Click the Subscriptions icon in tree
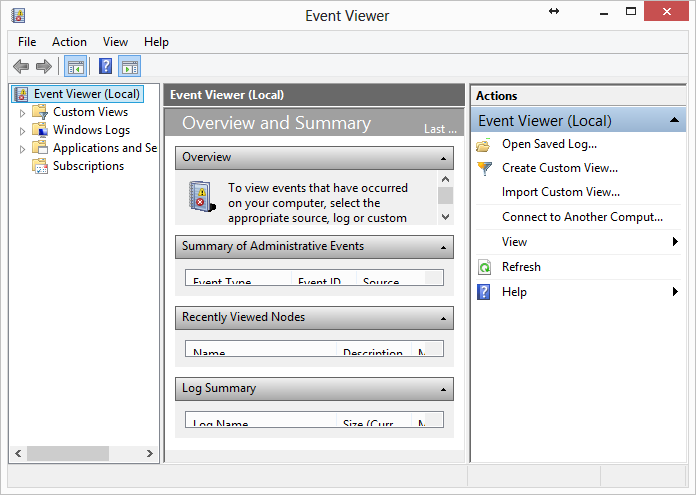This screenshot has width=696, height=495. tap(40, 166)
